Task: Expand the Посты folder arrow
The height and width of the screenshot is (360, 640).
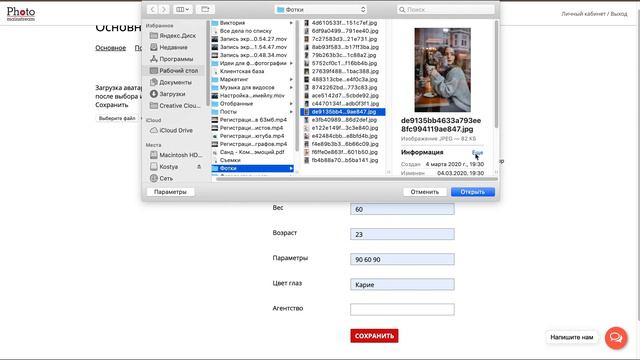Action: pos(291,111)
